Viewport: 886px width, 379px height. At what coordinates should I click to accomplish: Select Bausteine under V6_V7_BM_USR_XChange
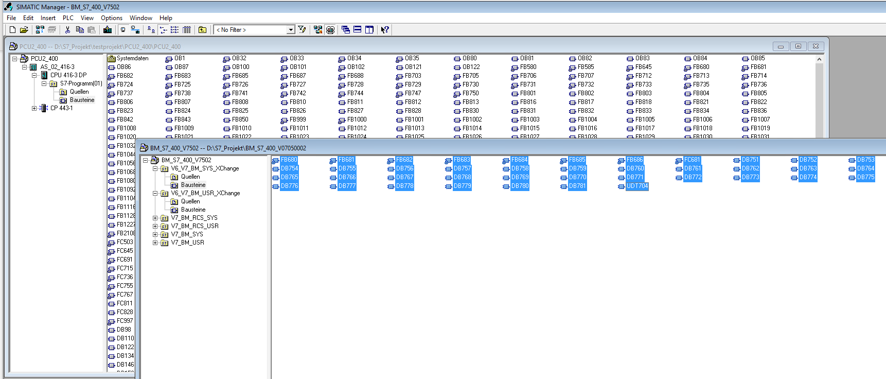pyautogui.click(x=193, y=210)
